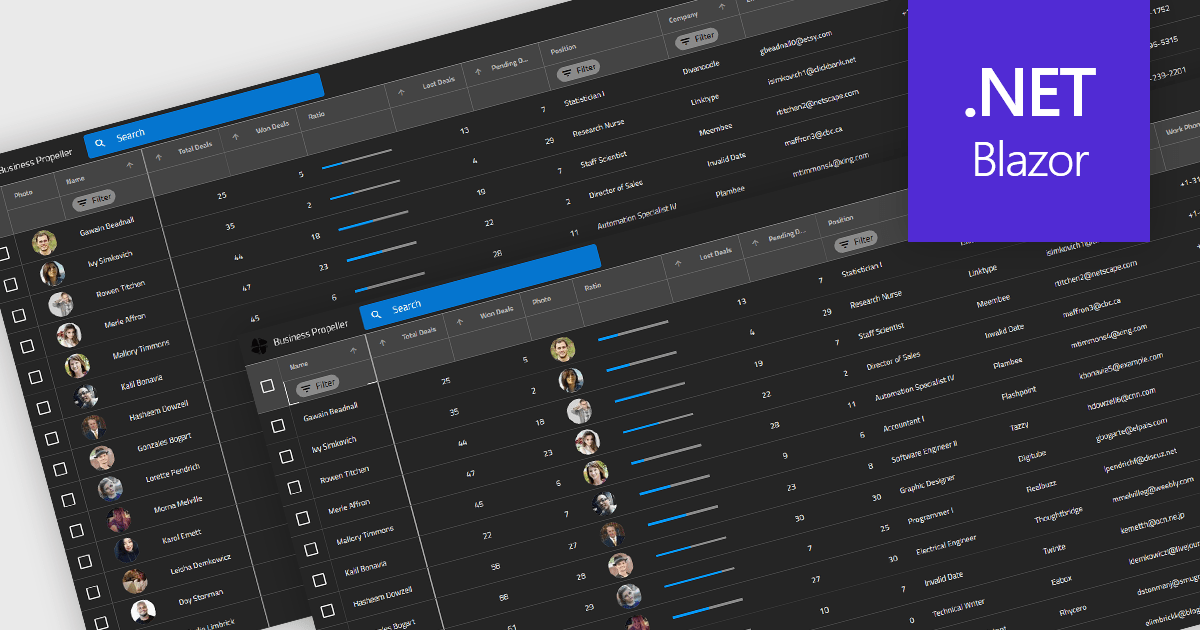Click Hasheem Dowzell name in back grid

(x=158, y=411)
